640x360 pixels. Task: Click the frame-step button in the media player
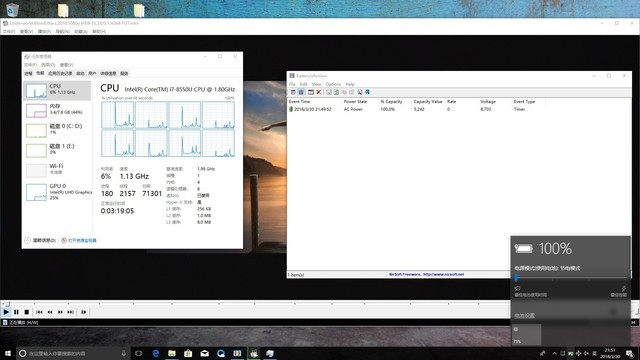83,312
